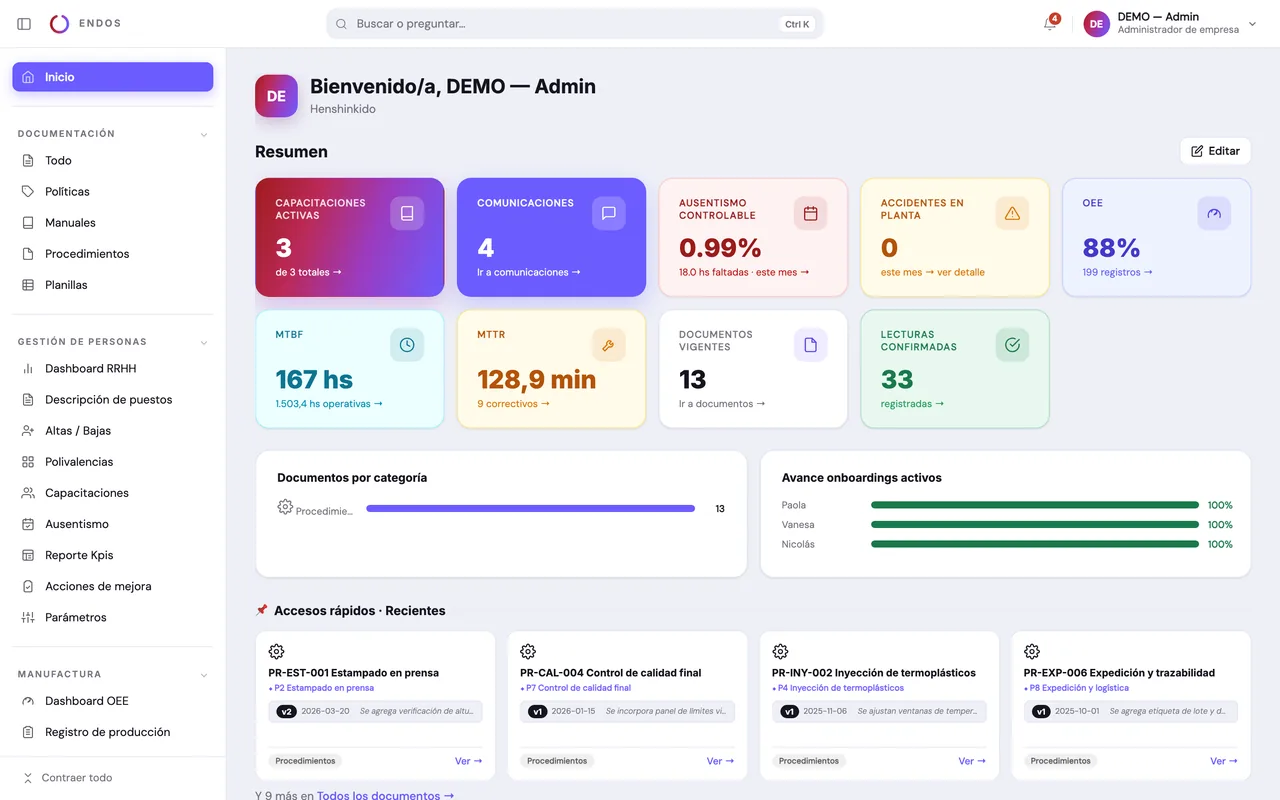Go to Descripción de puestos
1280x800 pixels.
pos(113,399)
